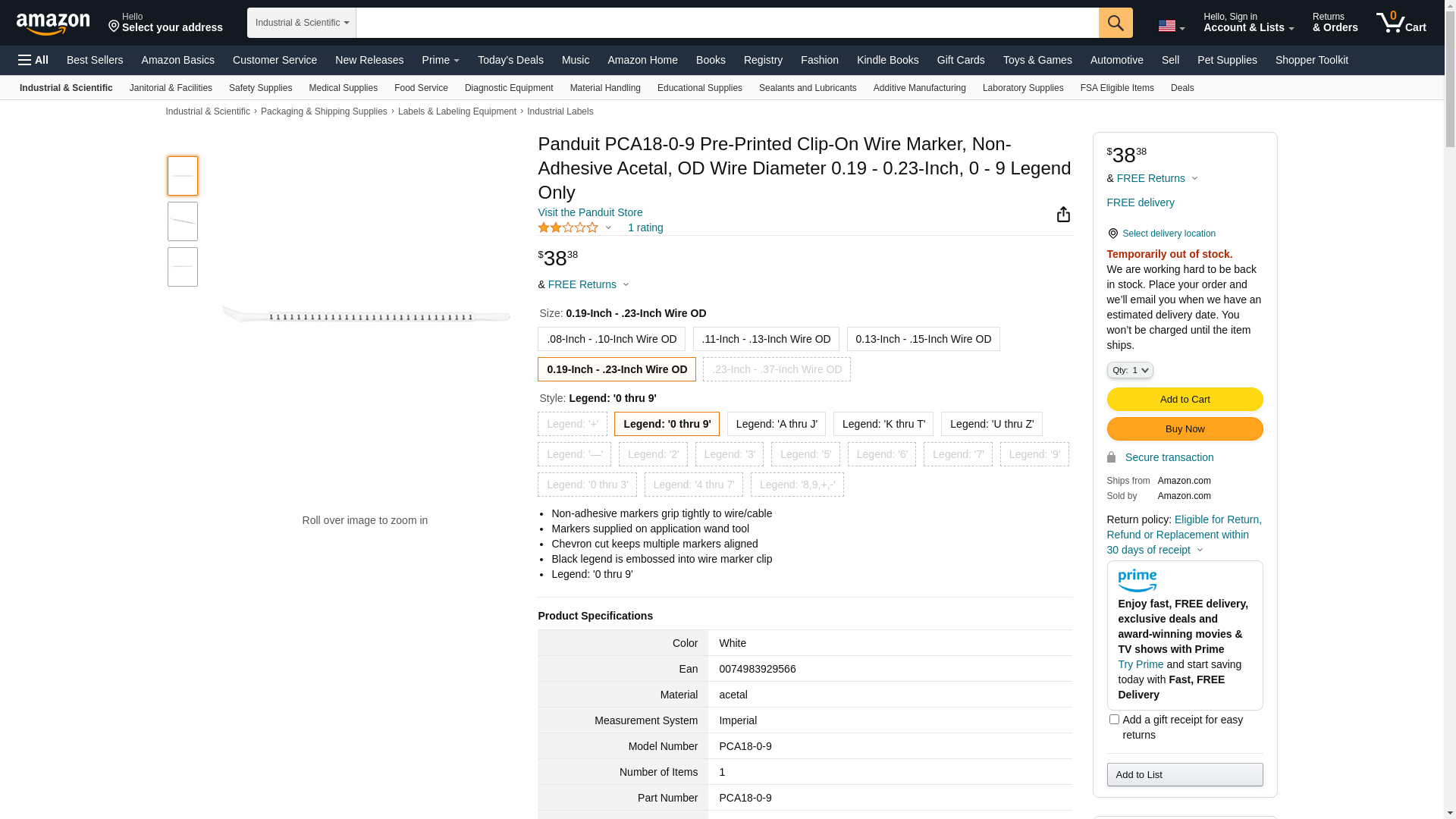Click the Add to Cart button
Viewport: 1456px width, 819px height.
(1184, 399)
